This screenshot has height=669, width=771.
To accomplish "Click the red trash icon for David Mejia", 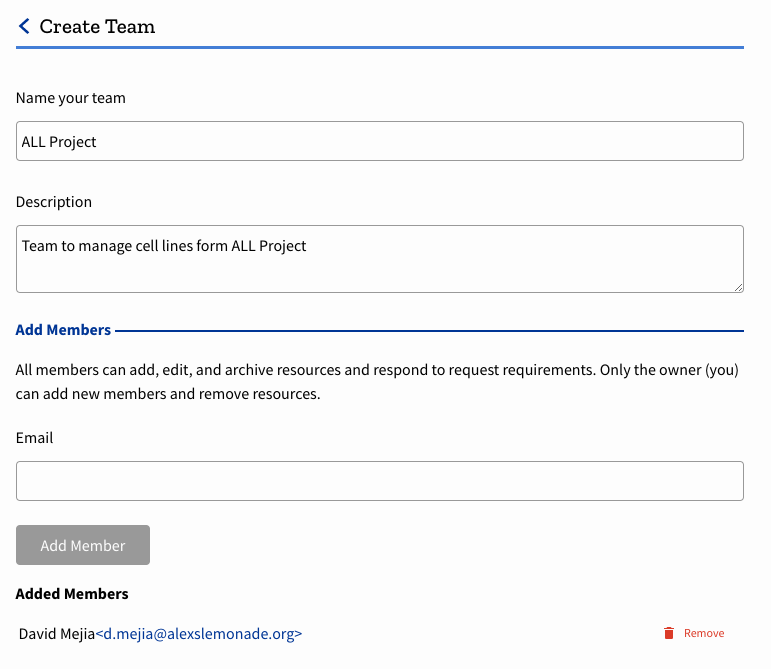I will [669, 633].
